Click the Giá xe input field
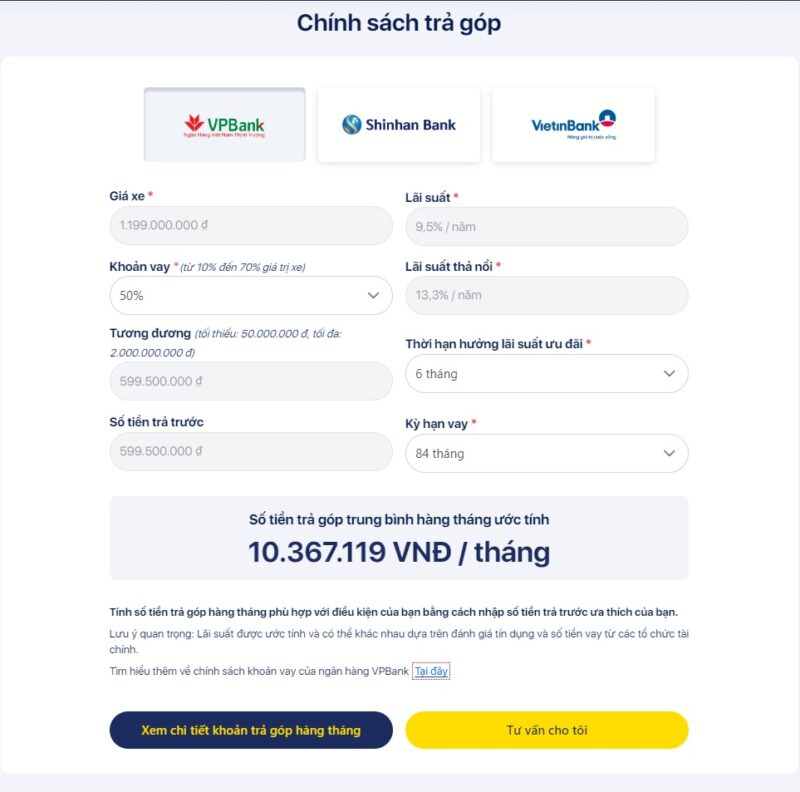Viewport: 800px width, 792px height. click(x=250, y=226)
